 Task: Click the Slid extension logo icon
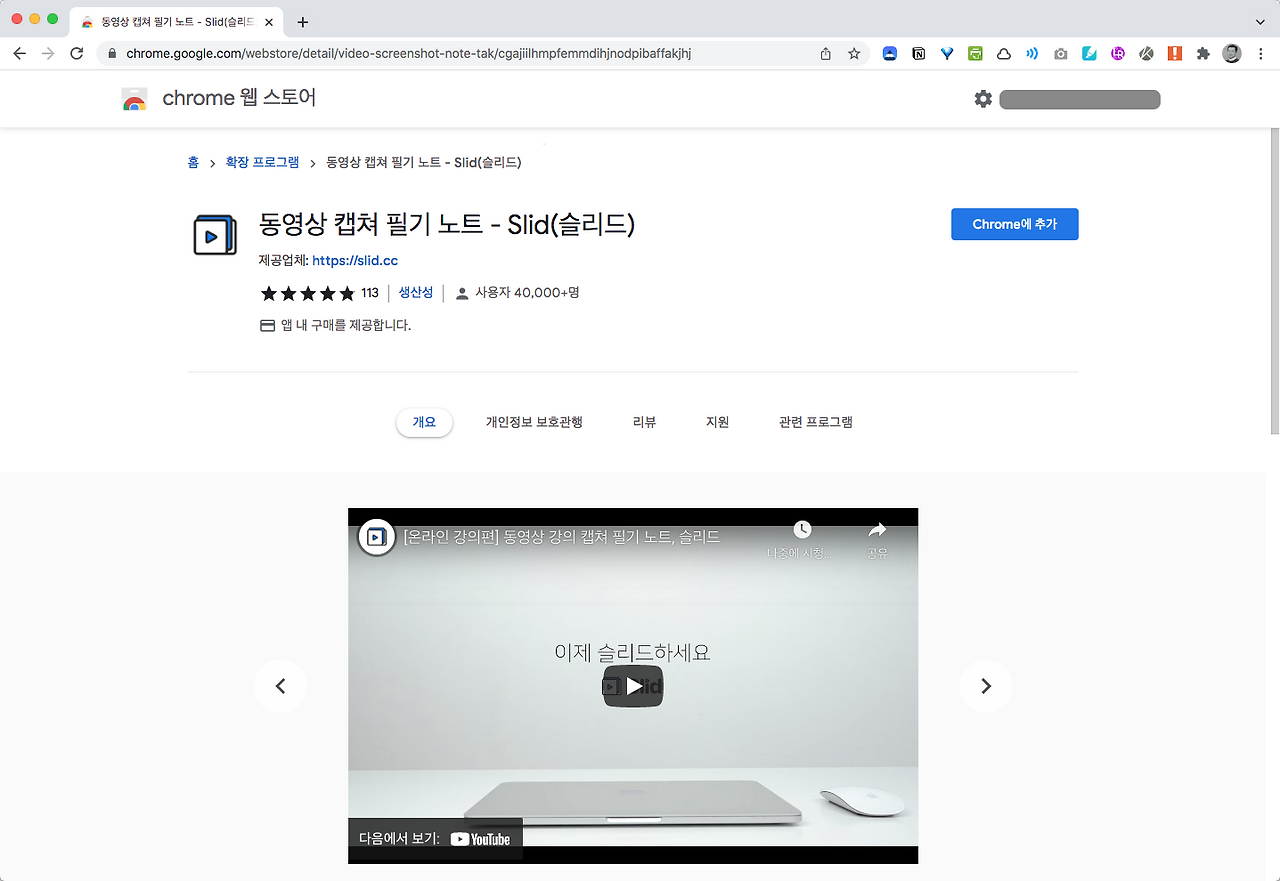(x=214, y=235)
